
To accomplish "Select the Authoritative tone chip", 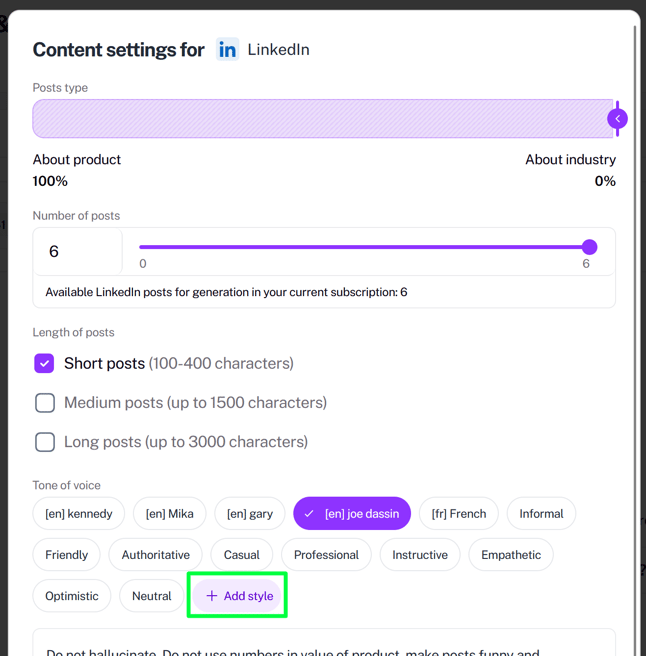I will (155, 554).
